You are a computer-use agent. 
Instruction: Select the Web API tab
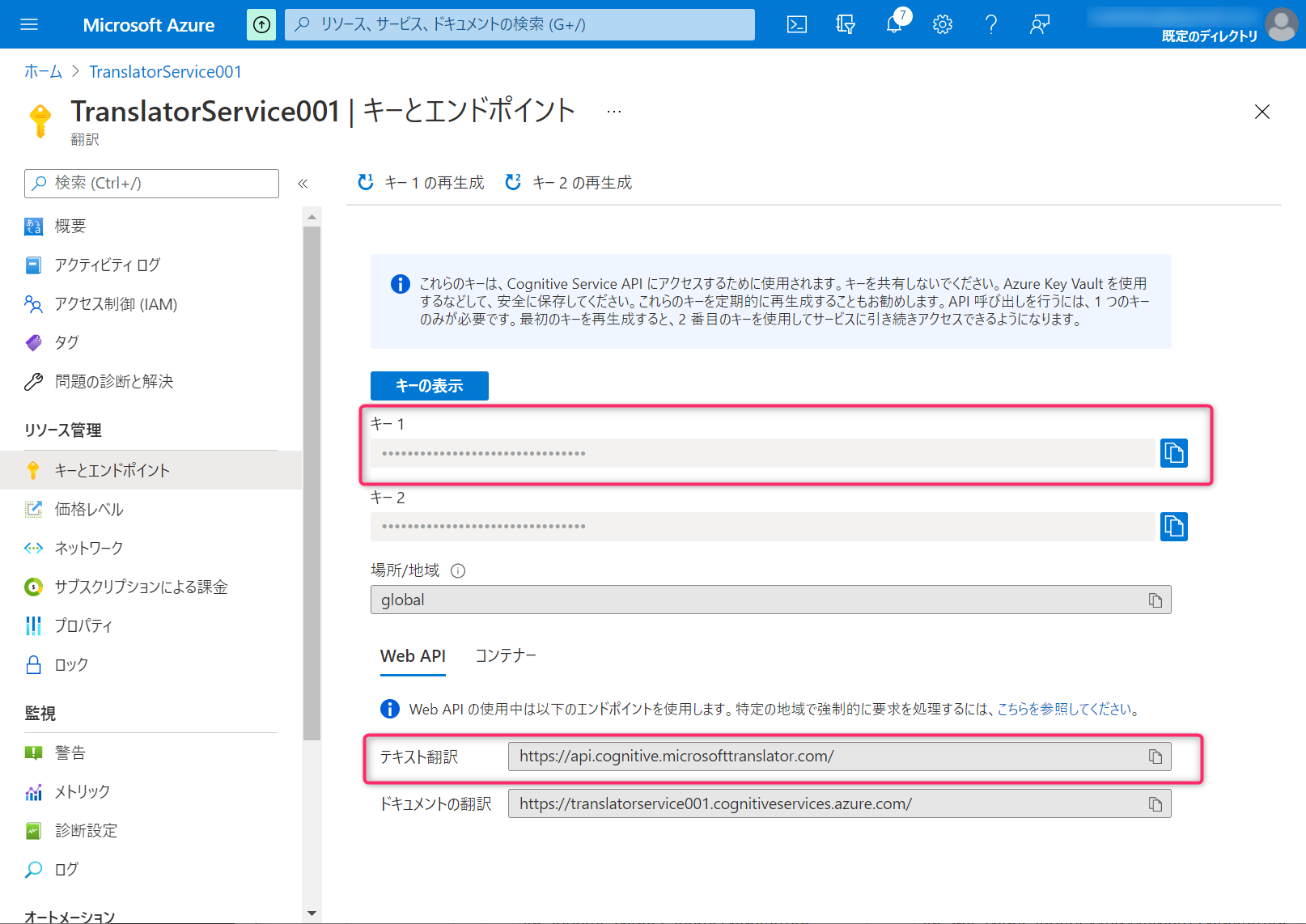point(413,655)
